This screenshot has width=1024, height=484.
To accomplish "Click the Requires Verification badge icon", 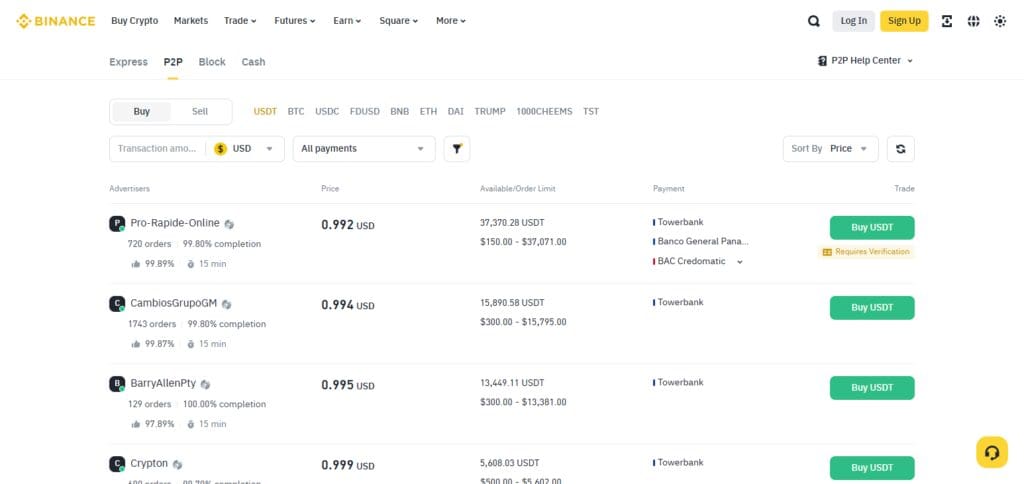I will coord(827,252).
